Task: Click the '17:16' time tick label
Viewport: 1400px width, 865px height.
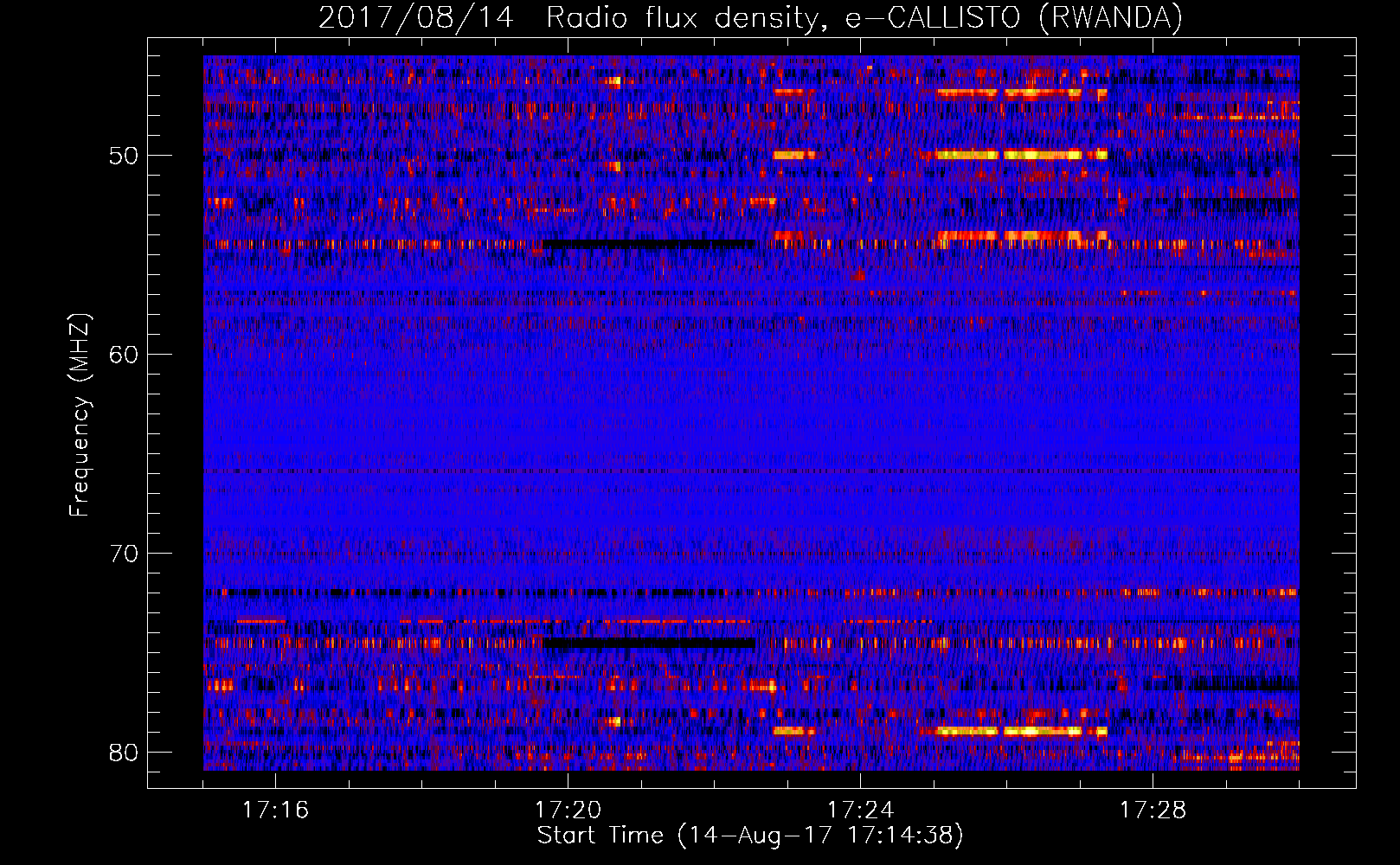Action: click(x=275, y=811)
